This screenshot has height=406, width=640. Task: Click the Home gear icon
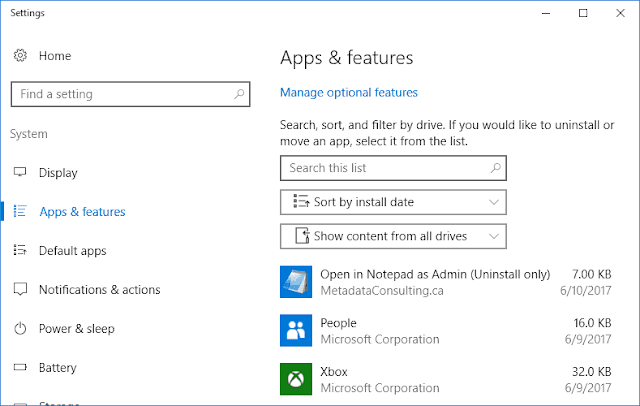point(20,56)
